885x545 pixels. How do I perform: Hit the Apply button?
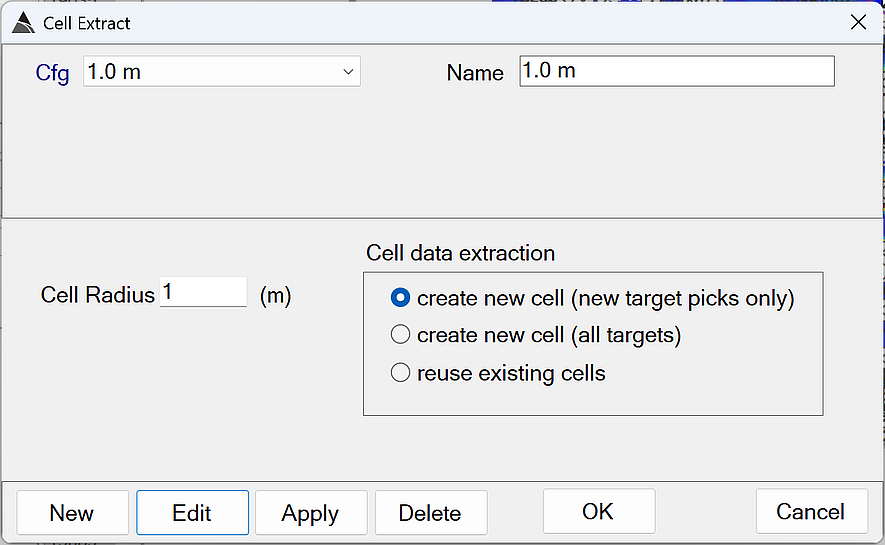coord(311,513)
